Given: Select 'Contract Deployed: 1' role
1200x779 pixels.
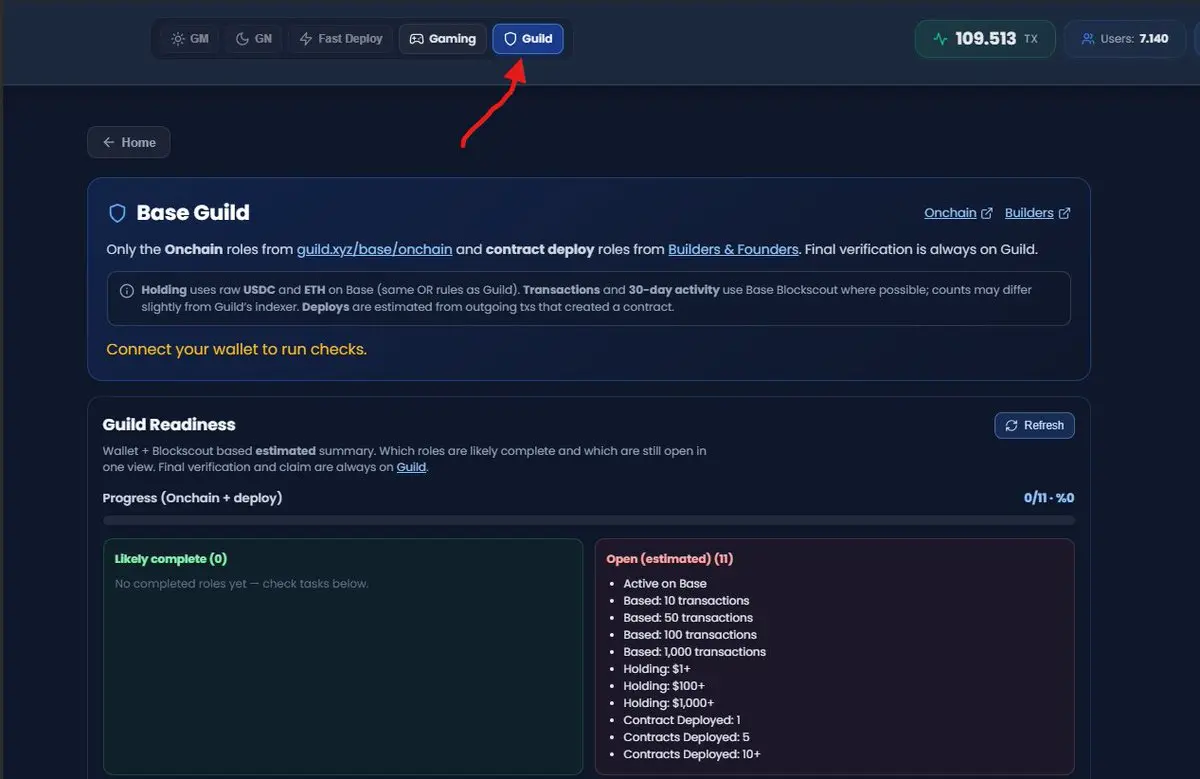Looking at the screenshot, I should [682, 720].
